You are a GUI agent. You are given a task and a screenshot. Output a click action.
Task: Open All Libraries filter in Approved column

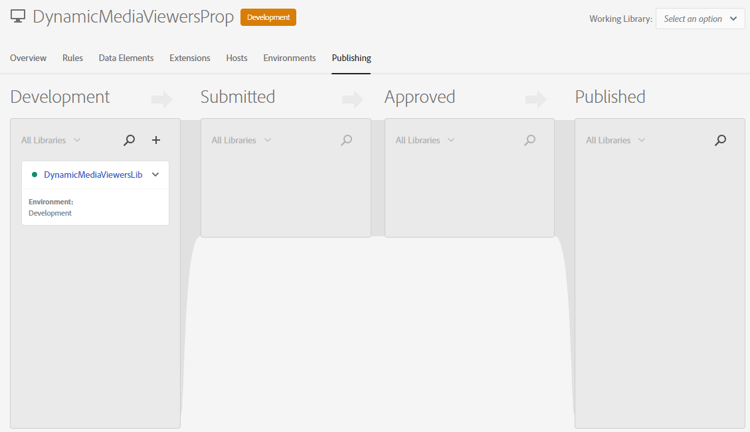[425, 140]
